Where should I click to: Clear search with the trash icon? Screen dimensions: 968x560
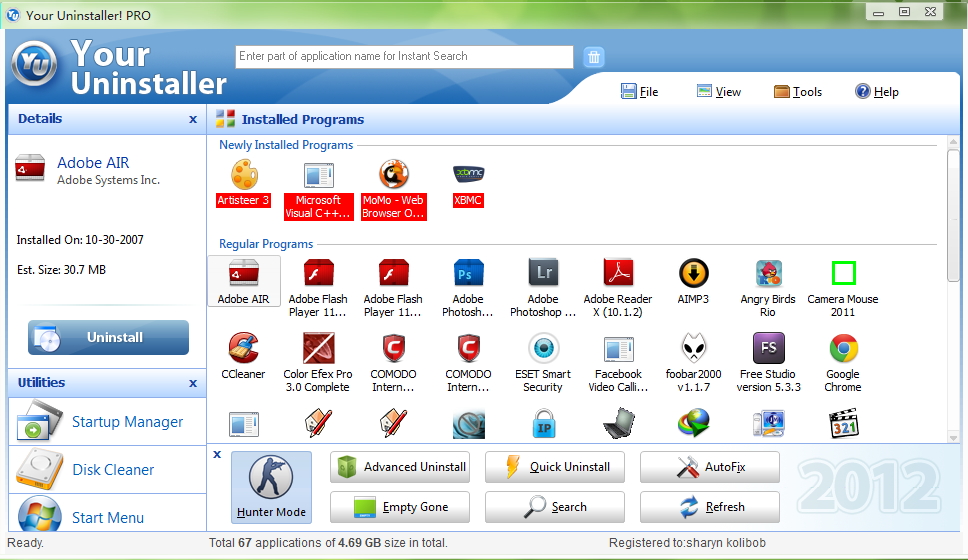[593, 57]
